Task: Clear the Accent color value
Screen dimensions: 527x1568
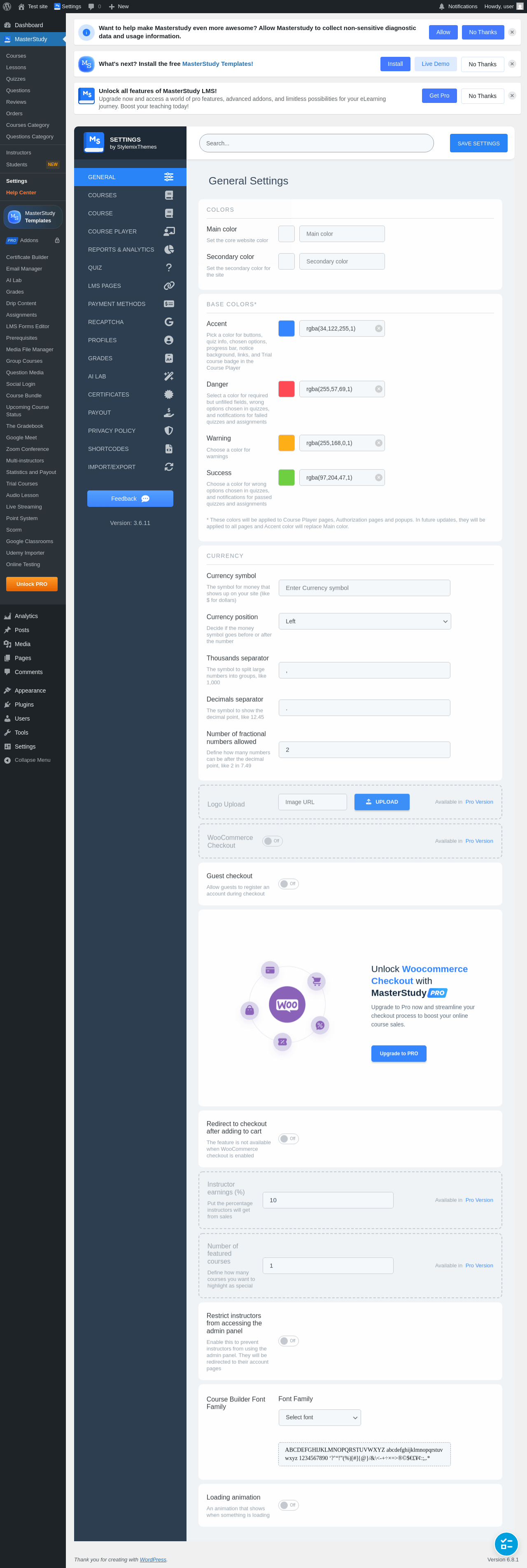Action: tap(378, 329)
